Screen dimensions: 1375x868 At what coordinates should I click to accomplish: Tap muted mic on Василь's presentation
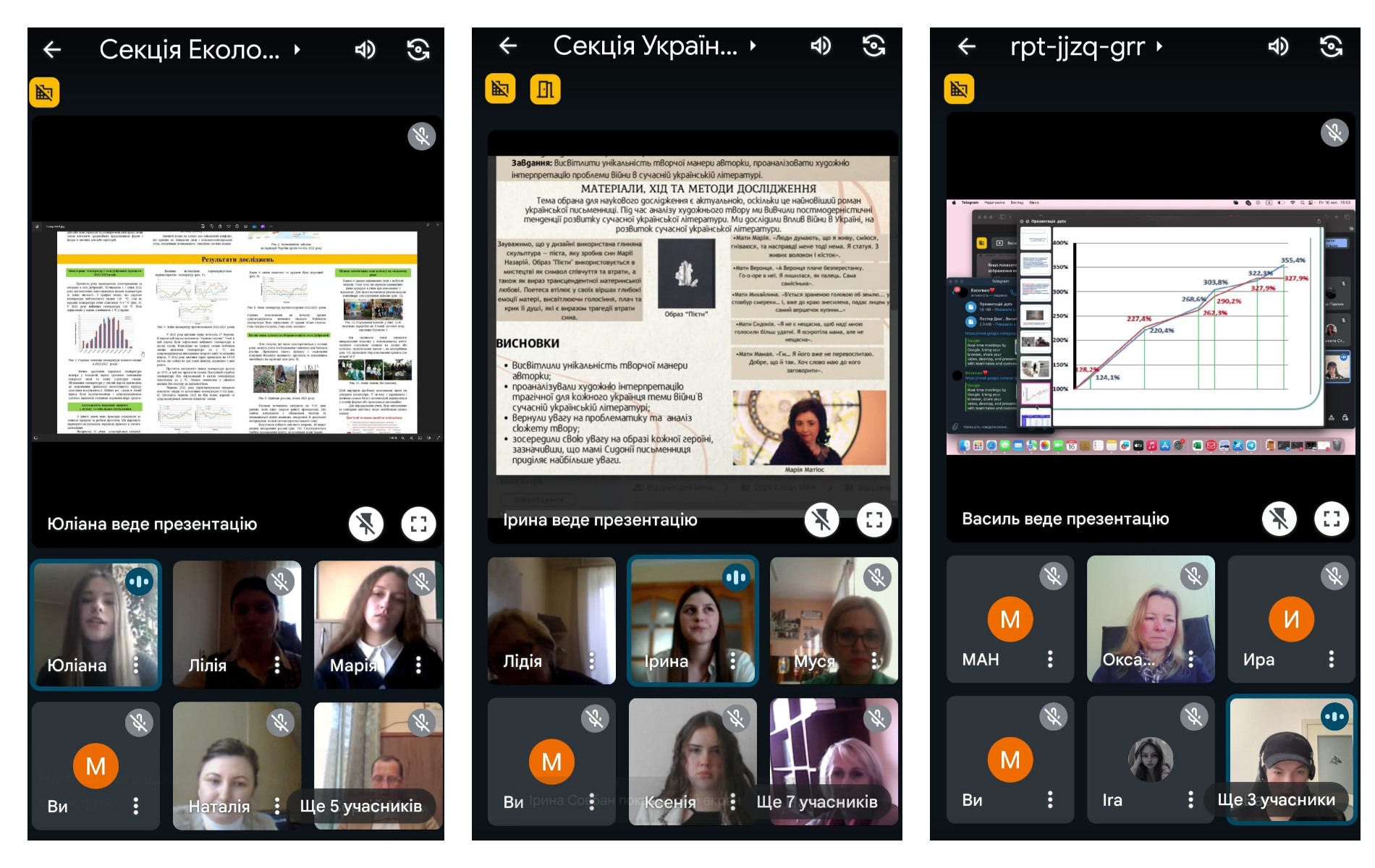[x=1334, y=132]
